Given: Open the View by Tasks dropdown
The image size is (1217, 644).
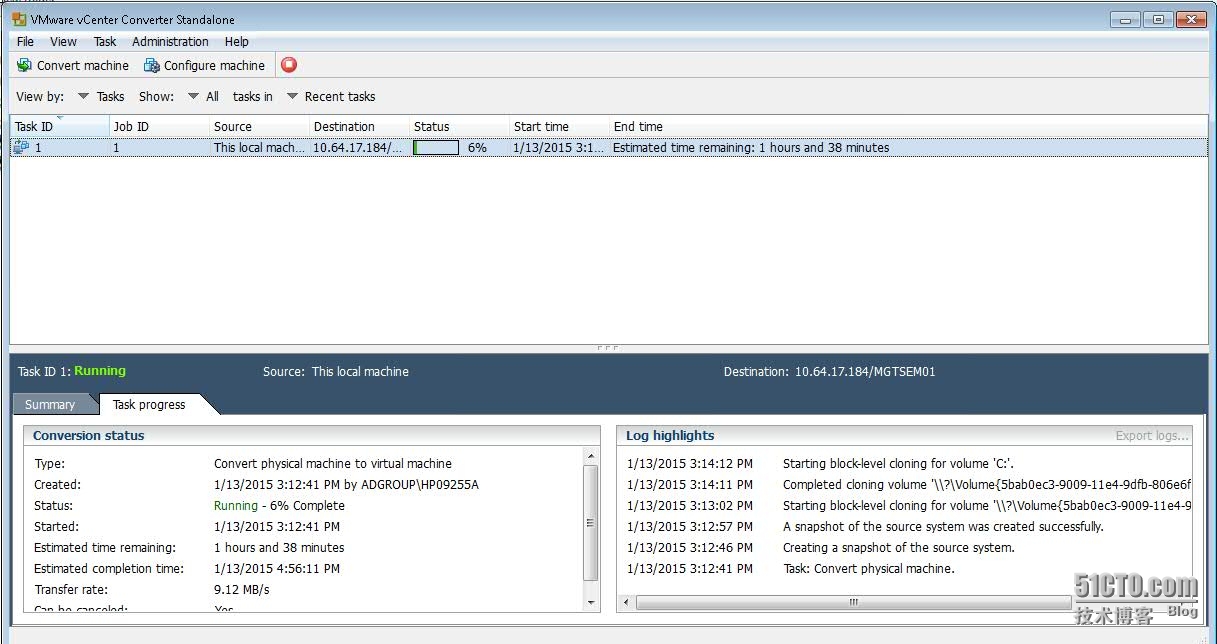Looking at the screenshot, I should coord(101,97).
